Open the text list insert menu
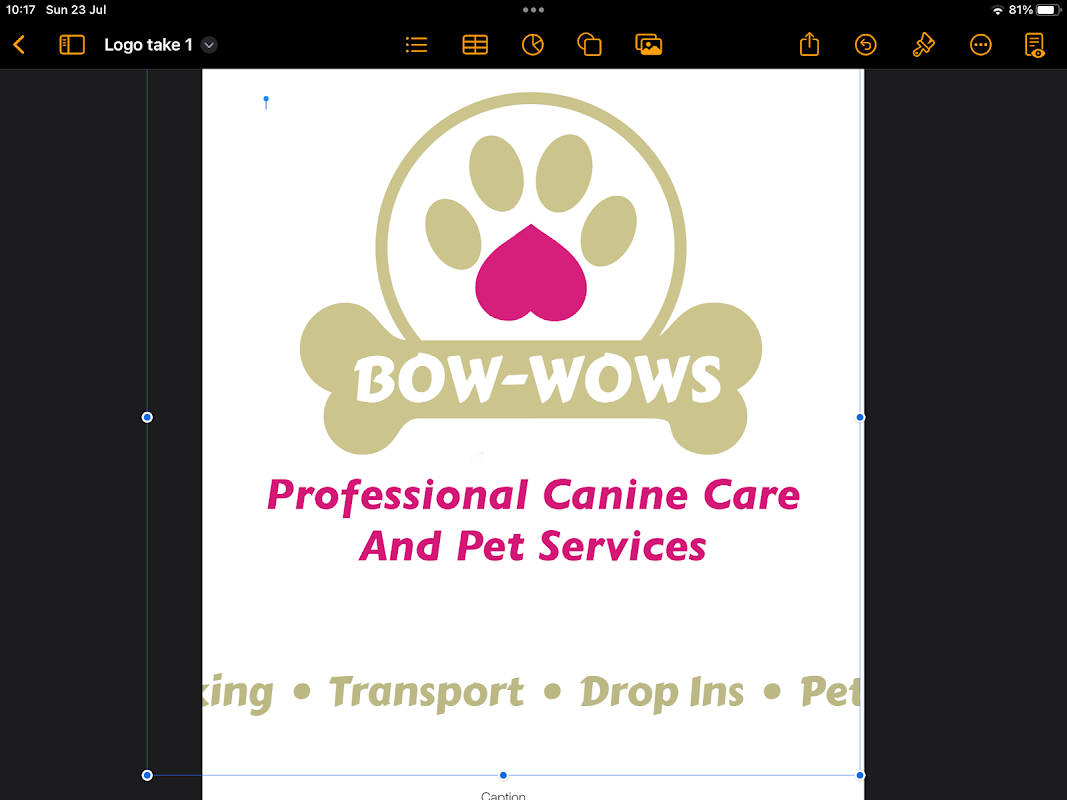This screenshot has width=1067, height=800. tap(416, 45)
